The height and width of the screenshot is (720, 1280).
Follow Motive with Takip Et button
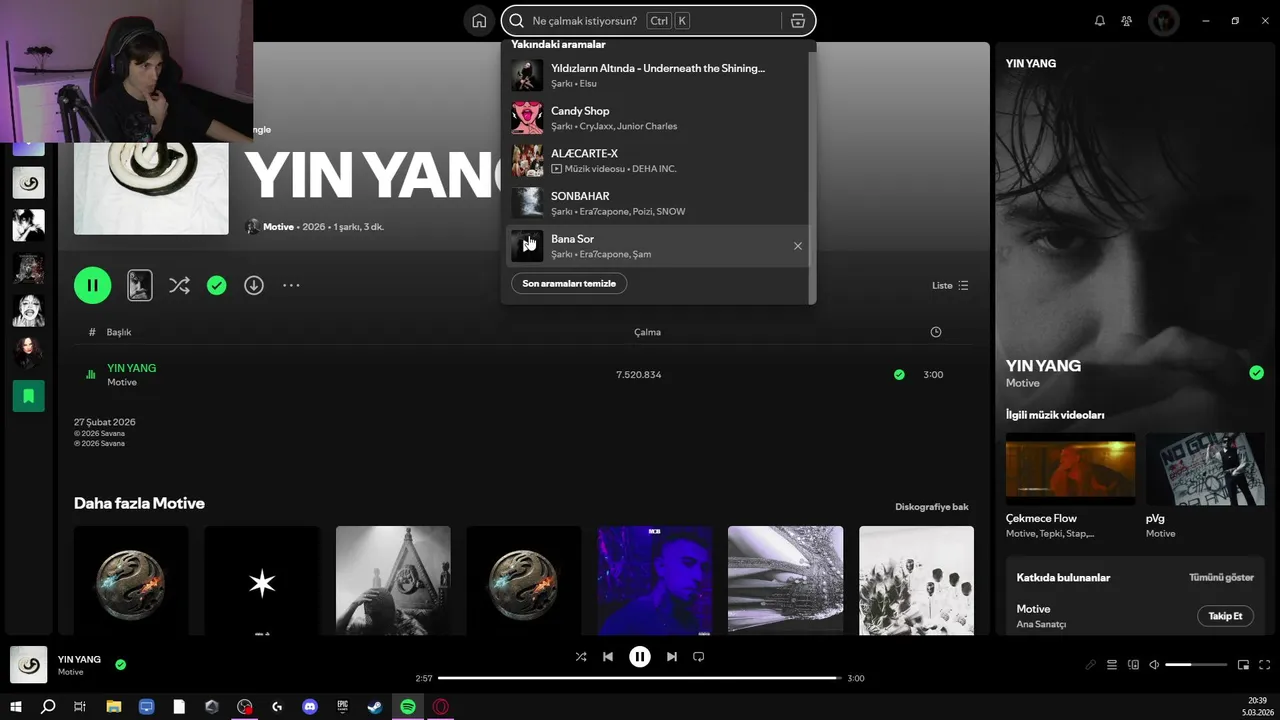click(1225, 616)
